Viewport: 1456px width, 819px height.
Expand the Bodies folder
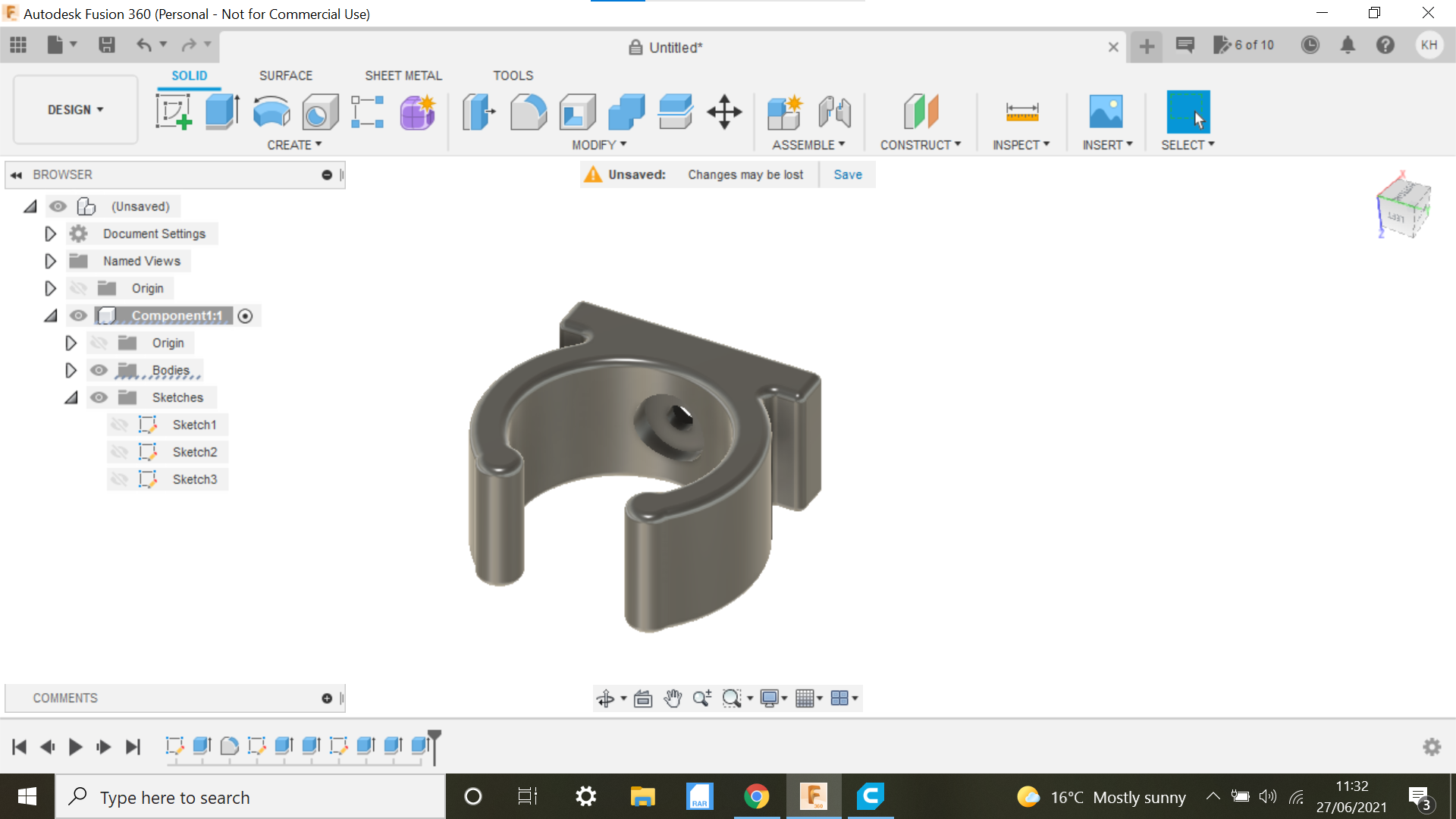tap(71, 370)
